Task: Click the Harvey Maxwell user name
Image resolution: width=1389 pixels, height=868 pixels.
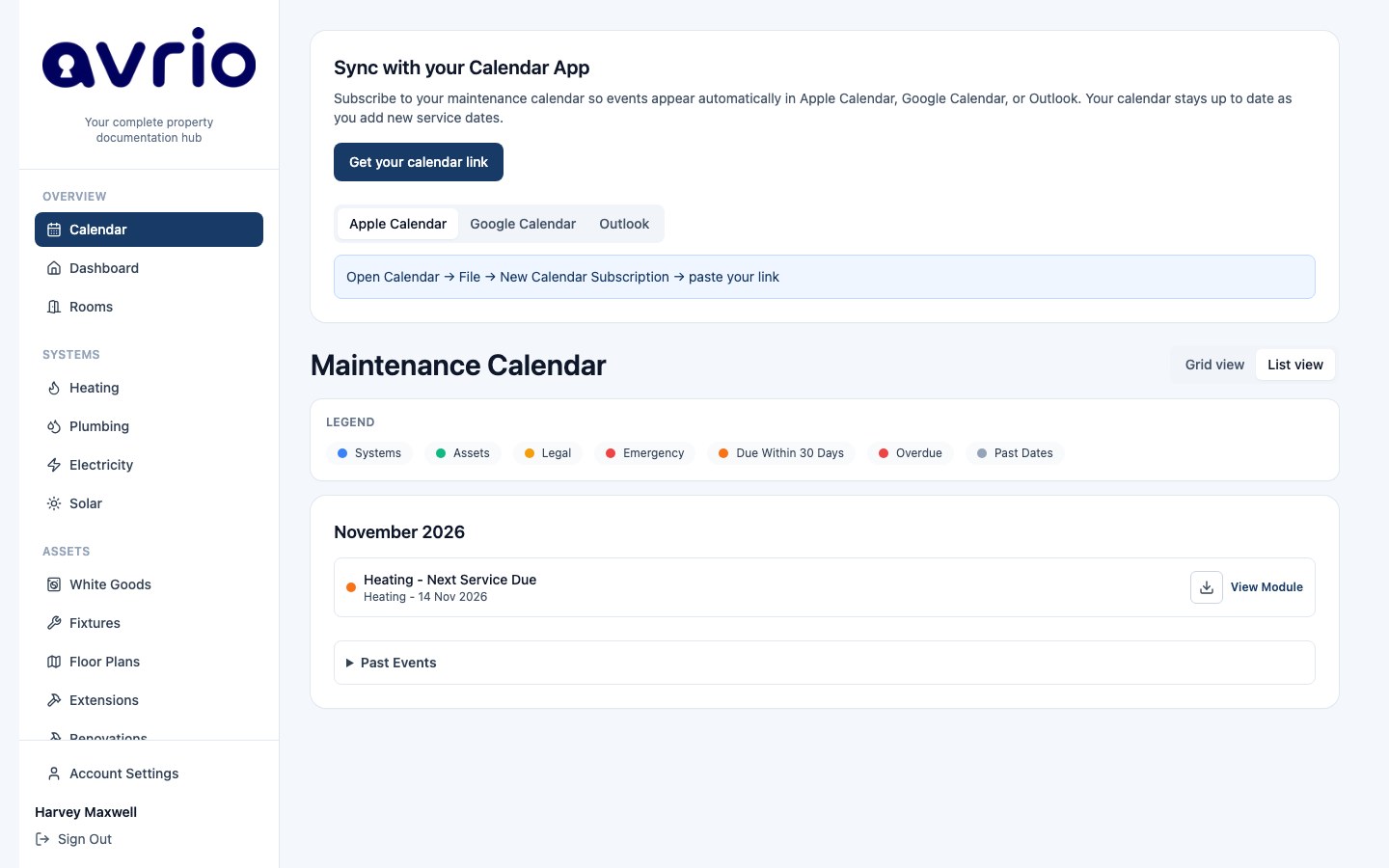Action: 86,812
